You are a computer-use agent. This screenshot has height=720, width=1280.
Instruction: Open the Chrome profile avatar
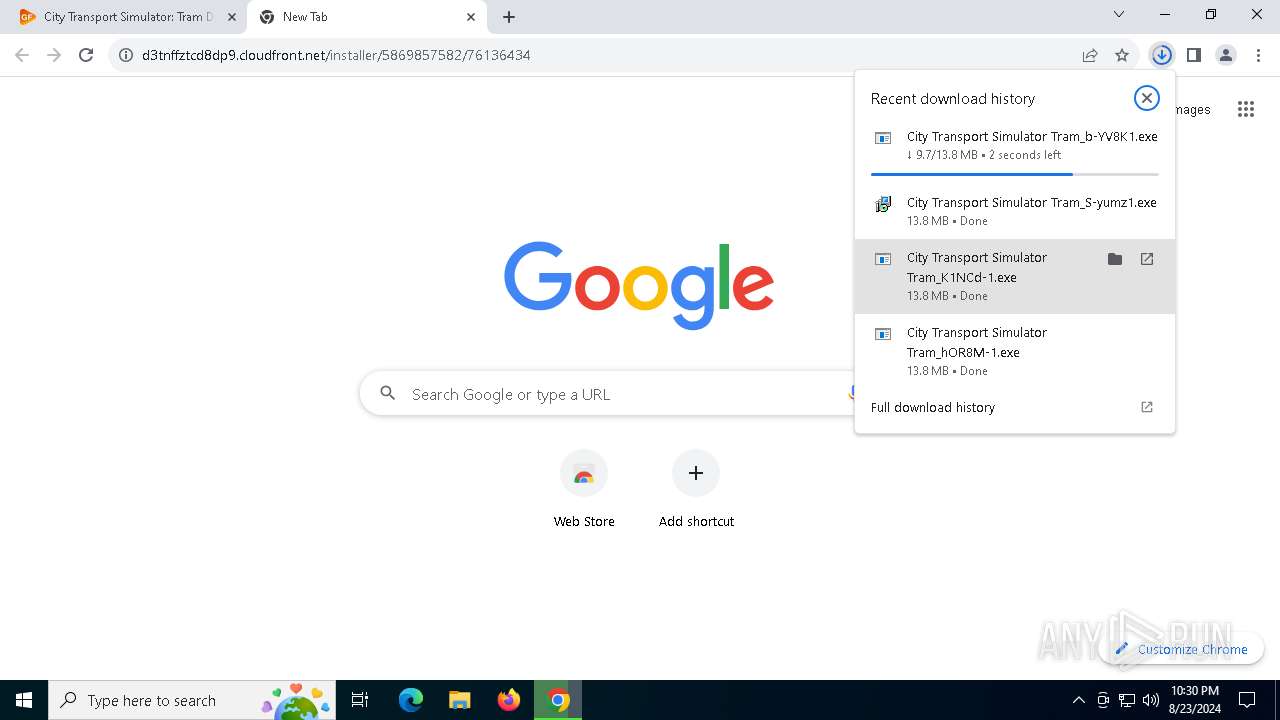(x=1226, y=55)
